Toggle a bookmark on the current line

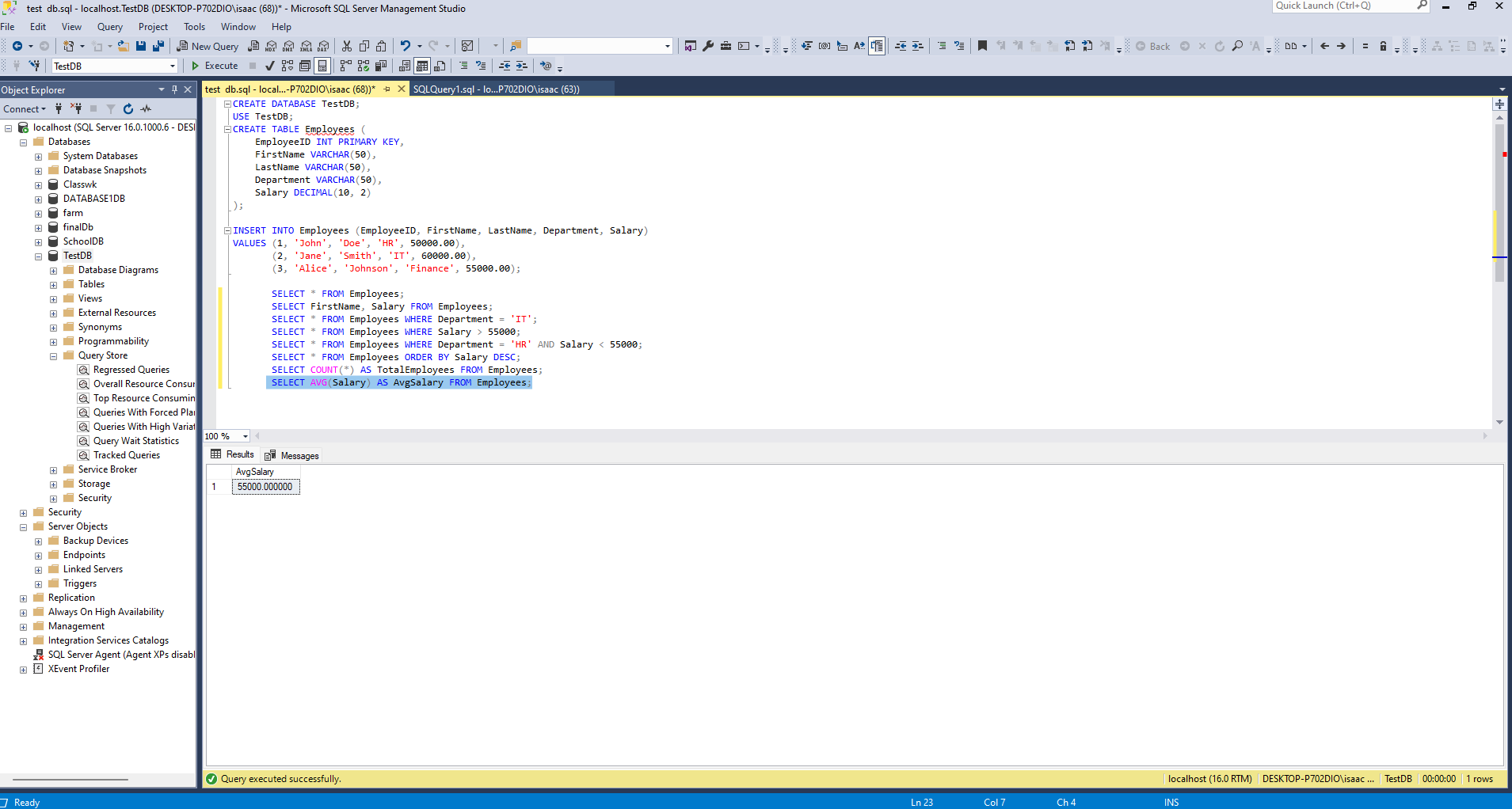[982, 46]
